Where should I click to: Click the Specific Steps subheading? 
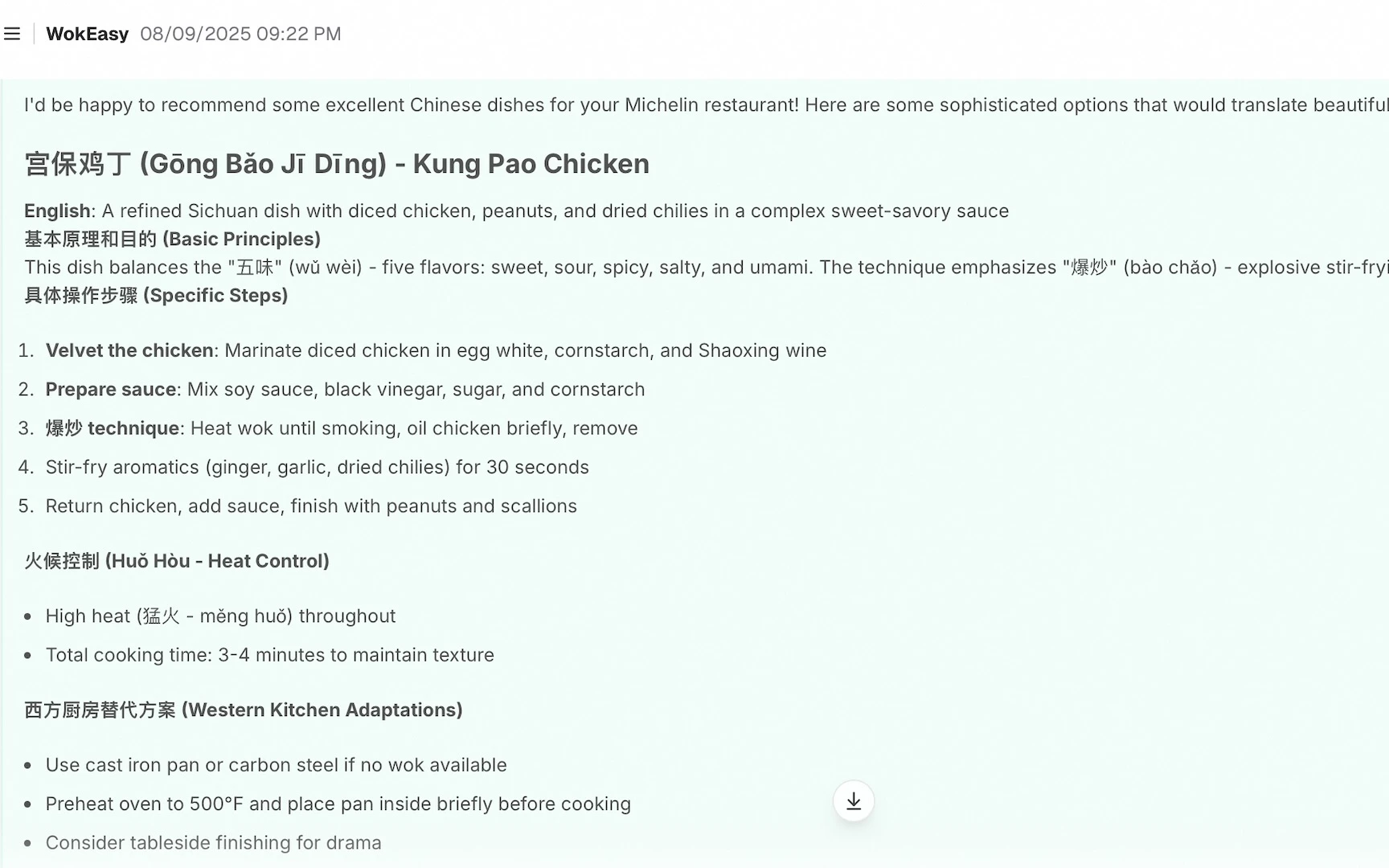point(156,295)
